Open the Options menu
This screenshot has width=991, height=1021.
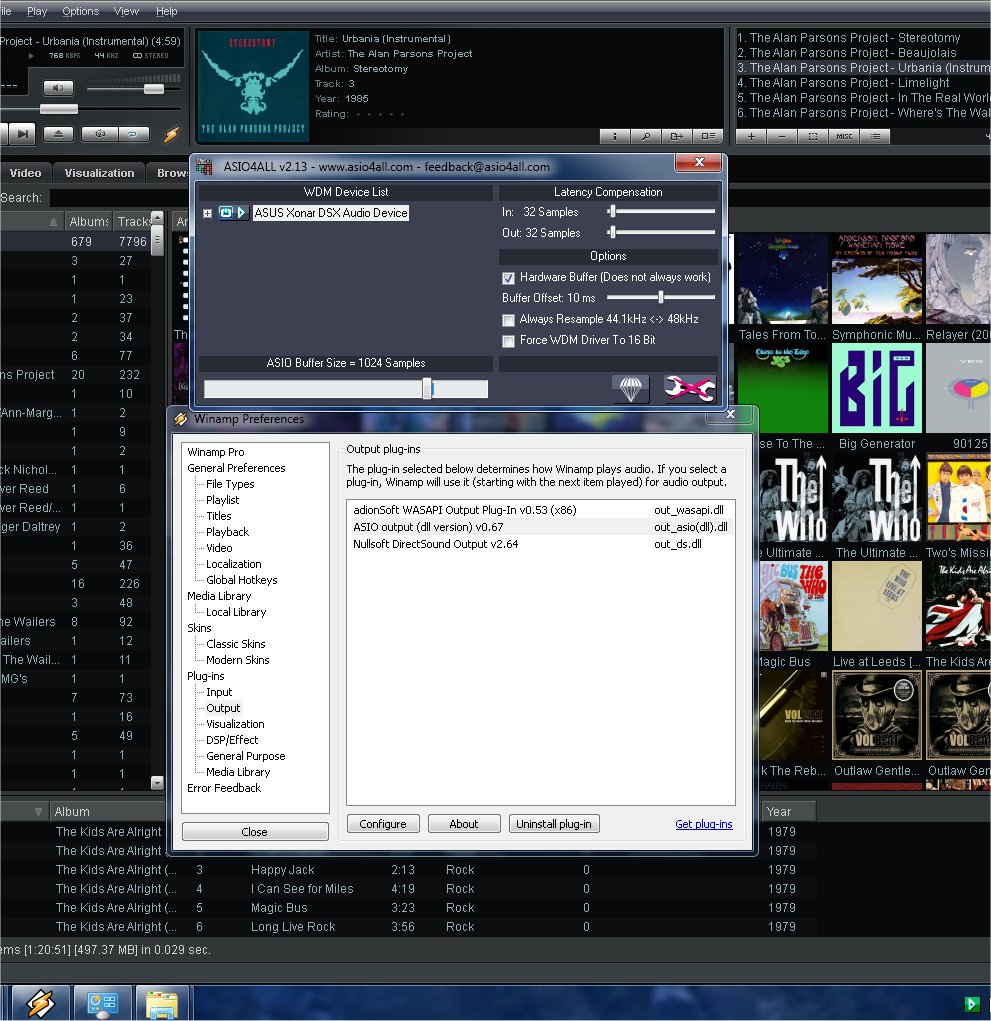tap(81, 11)
